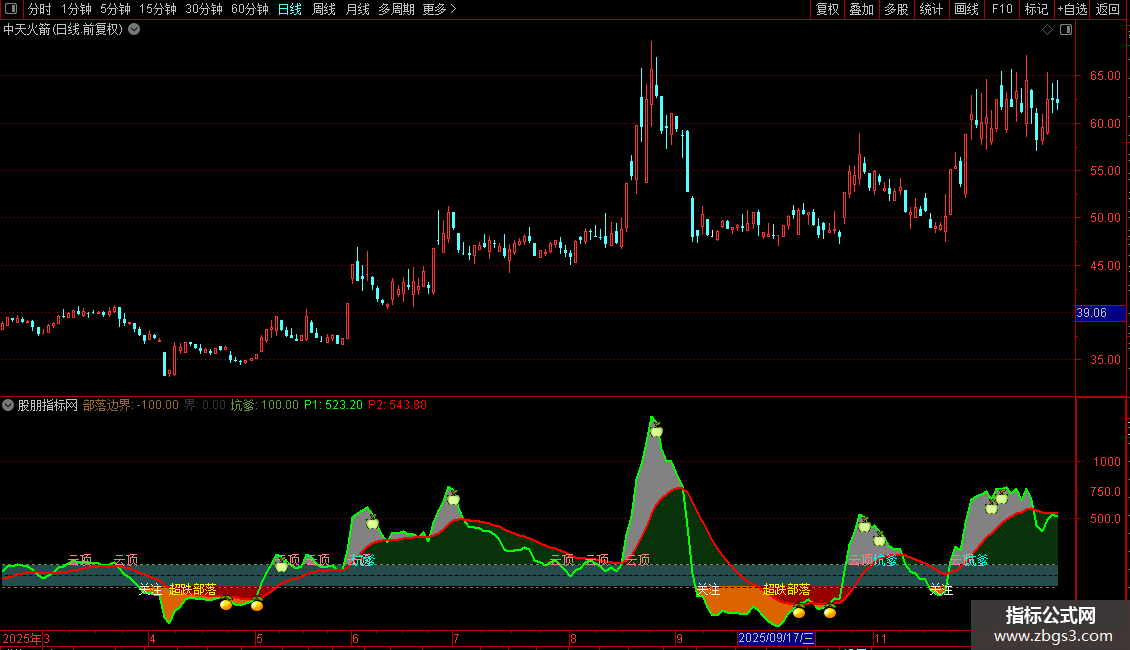This screenshot has width=1130, height=650.
Task: Switch to 分时 view
Action: [40, 9]
